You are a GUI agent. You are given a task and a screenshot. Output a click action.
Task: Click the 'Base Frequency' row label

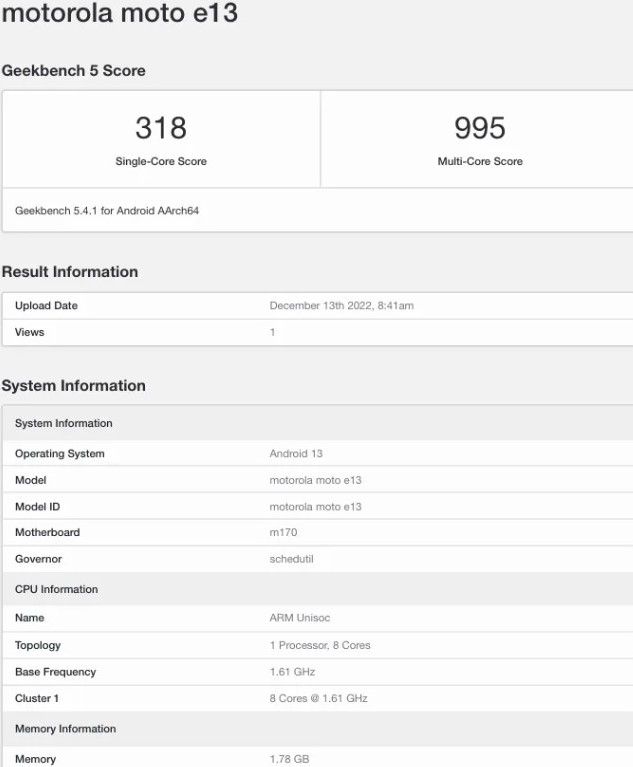click(x=55, y=672)
